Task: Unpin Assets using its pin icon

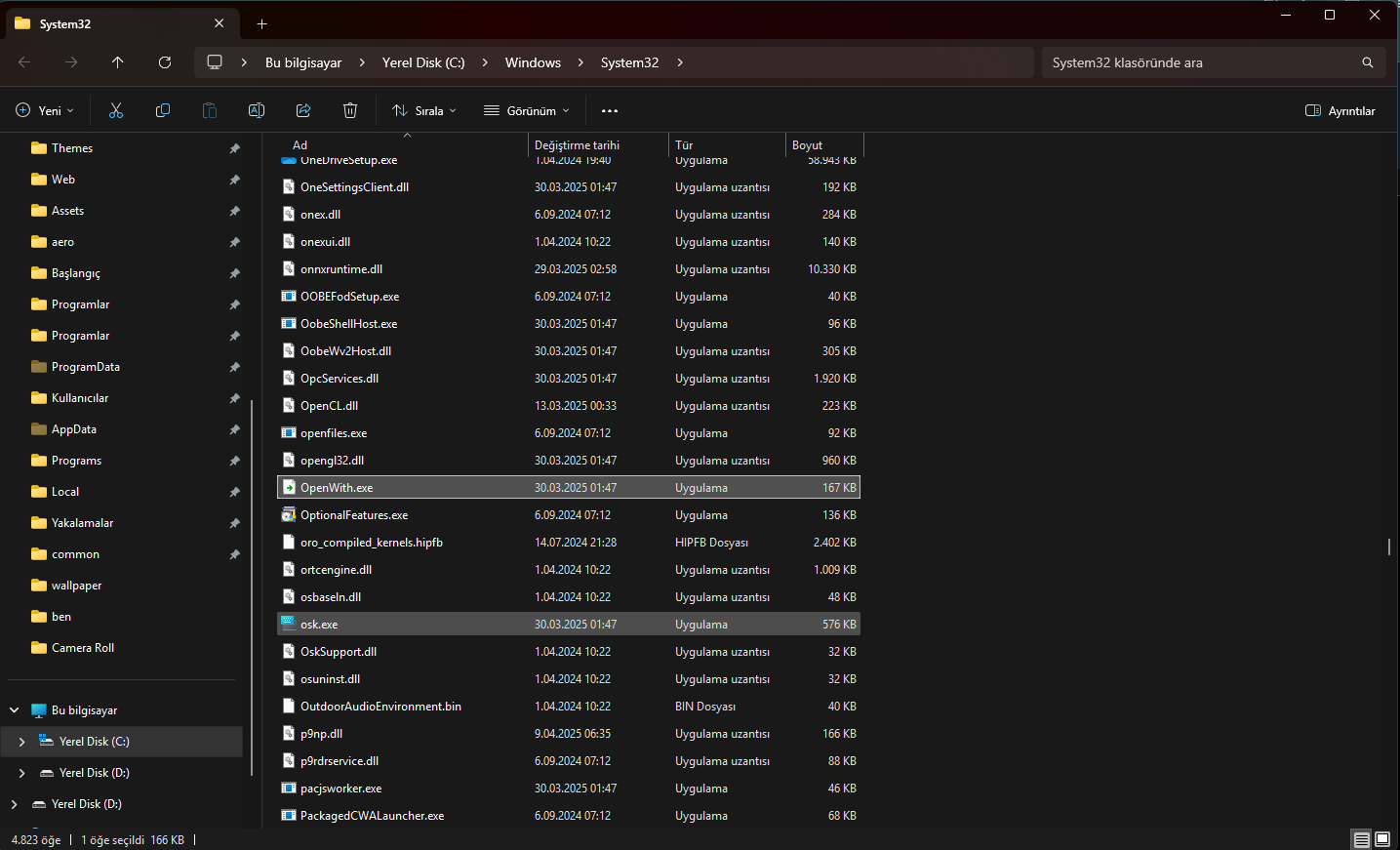Action: 234,211
